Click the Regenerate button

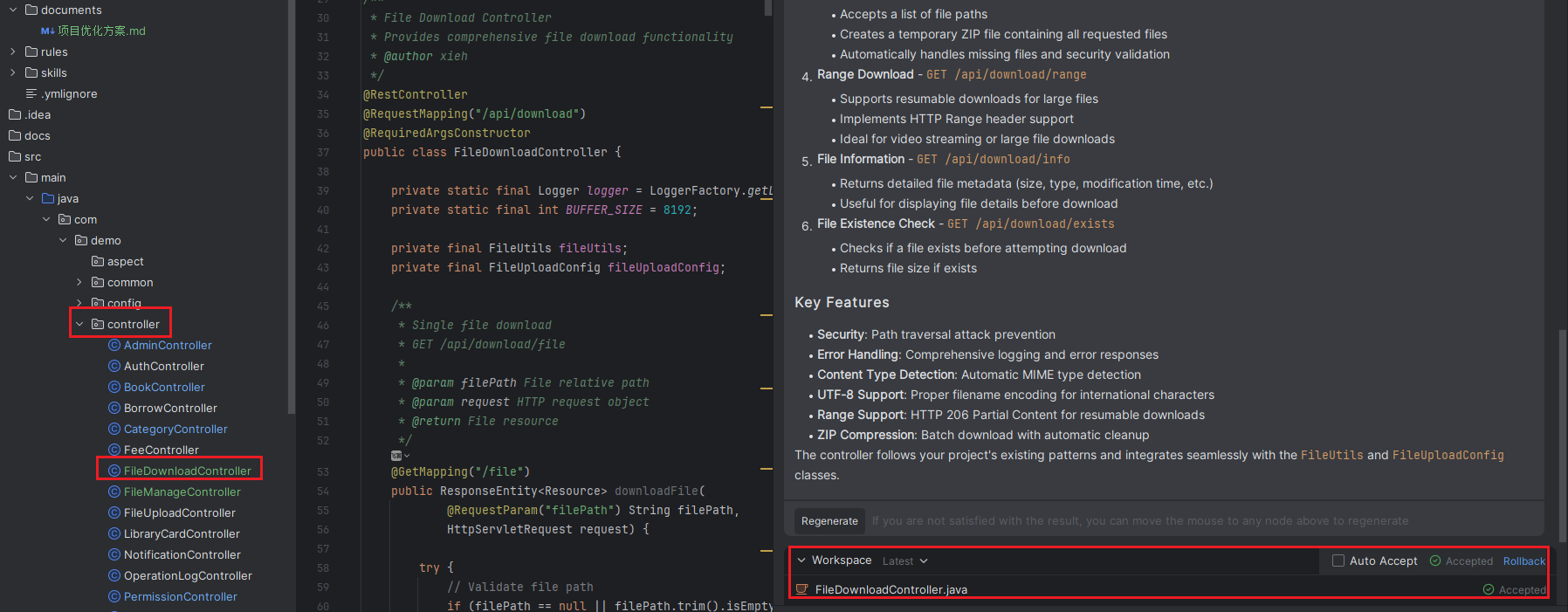click(x=829, y=521)
